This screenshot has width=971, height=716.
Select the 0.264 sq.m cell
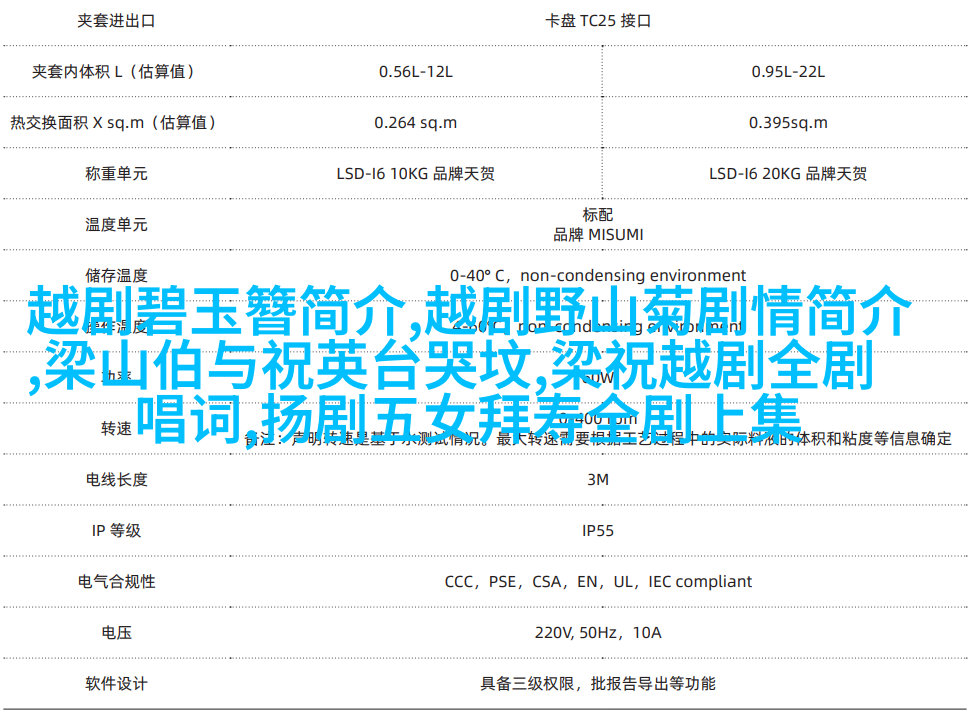(x=415, y=122)
